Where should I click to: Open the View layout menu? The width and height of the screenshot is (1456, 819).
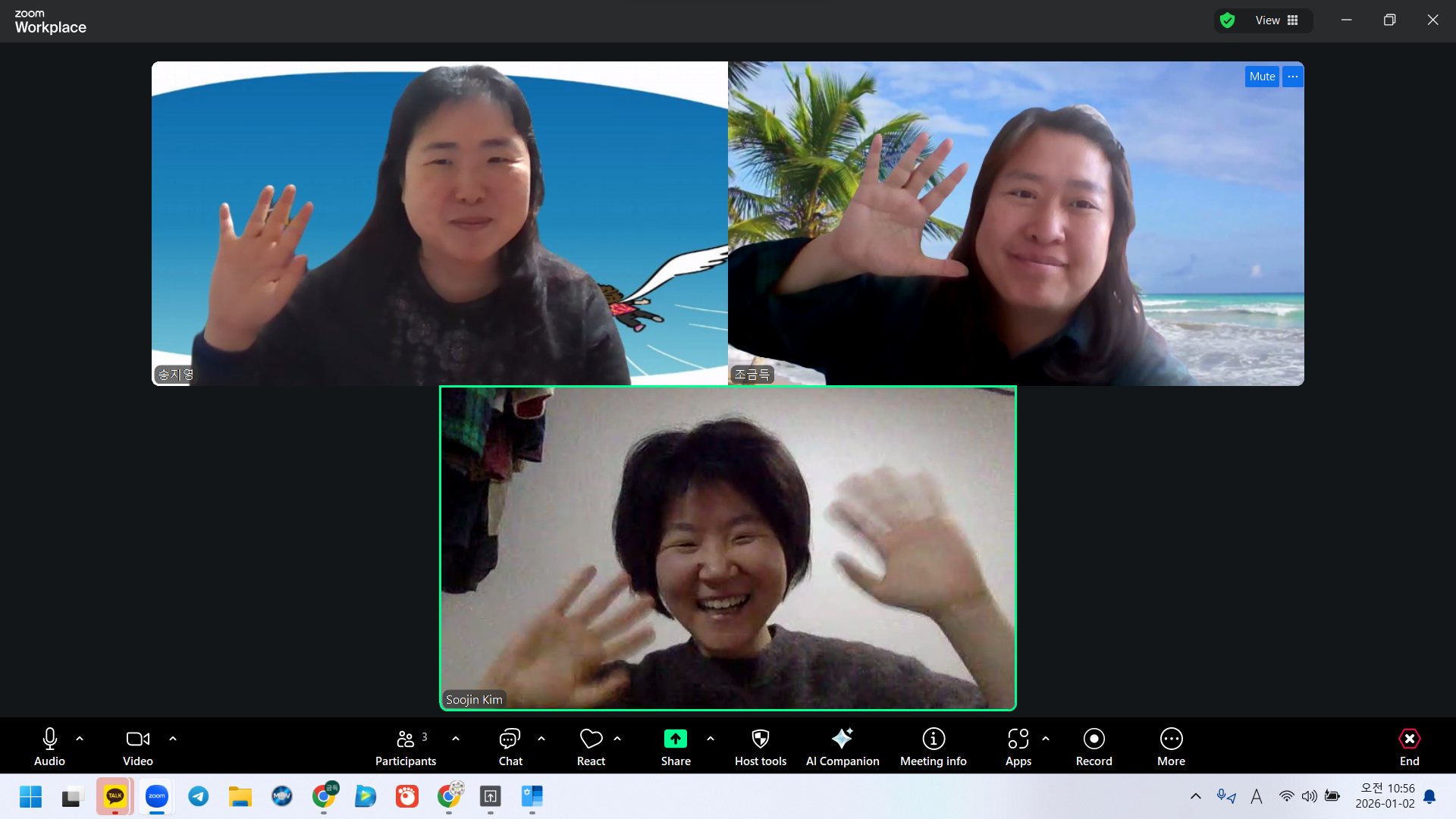1276,20
